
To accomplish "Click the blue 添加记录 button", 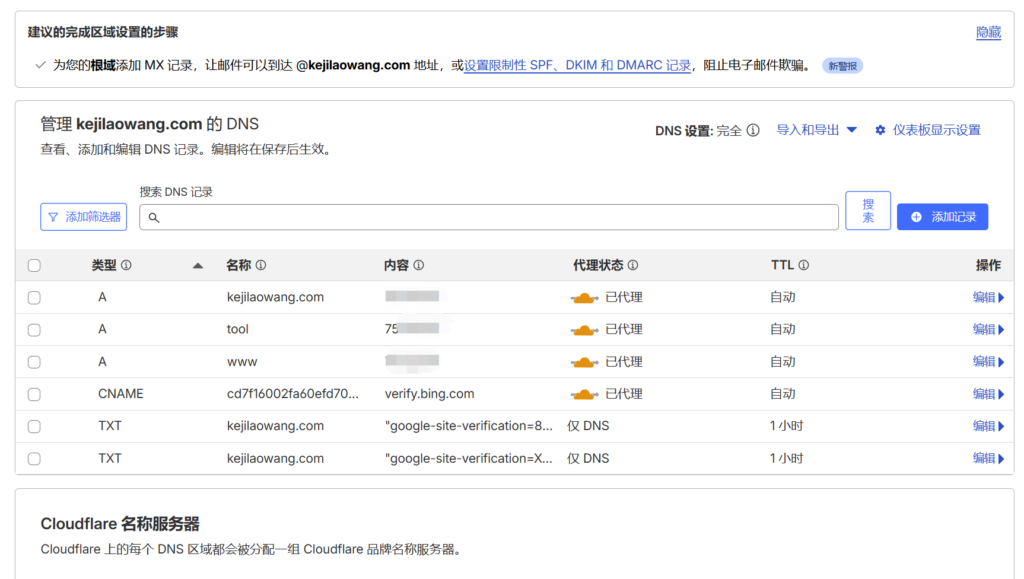I will coord(942,217).
